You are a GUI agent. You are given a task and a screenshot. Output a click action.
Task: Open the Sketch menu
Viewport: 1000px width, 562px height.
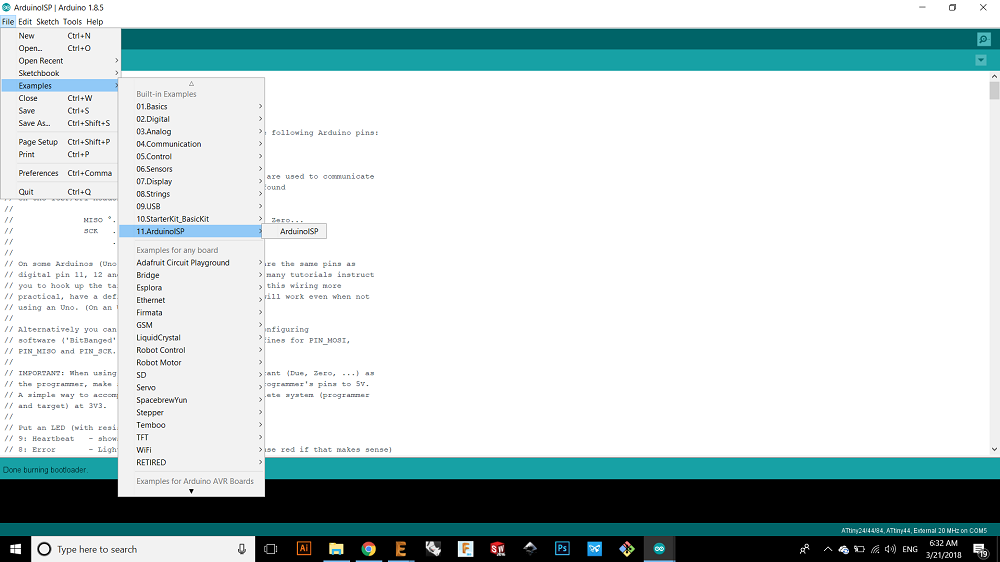(47, 22)
